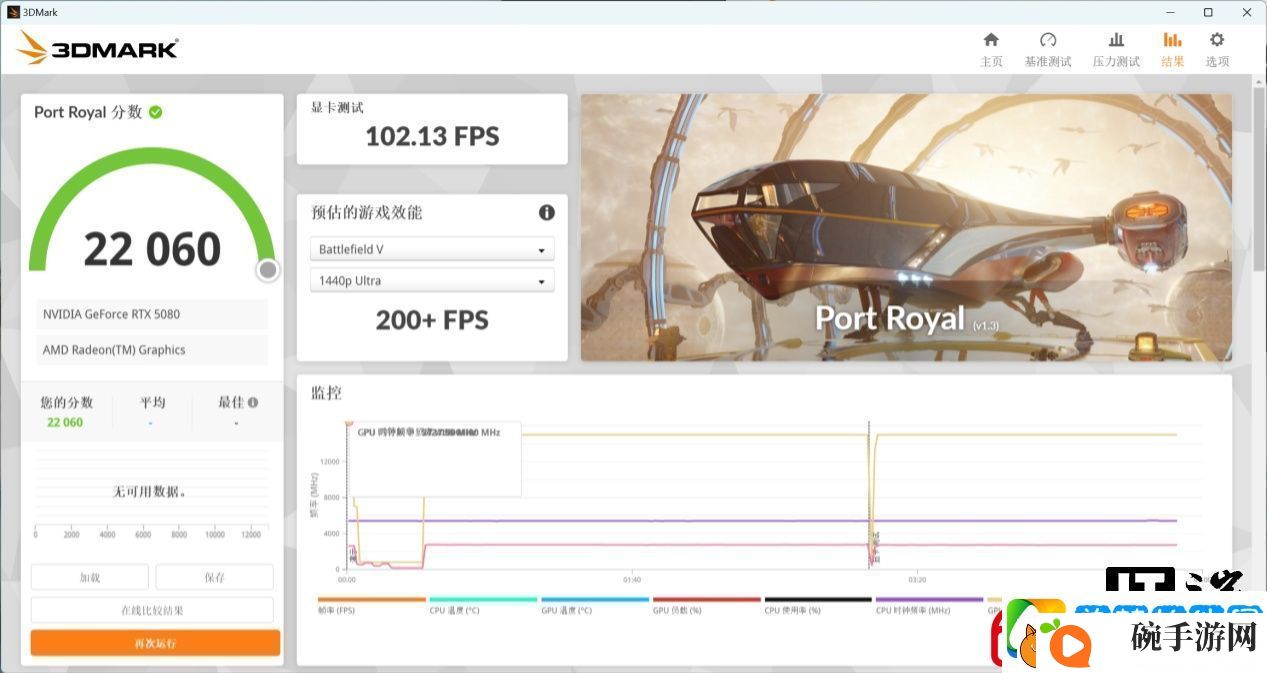Open the 选项 options tab

click(x=1217, y=49)
